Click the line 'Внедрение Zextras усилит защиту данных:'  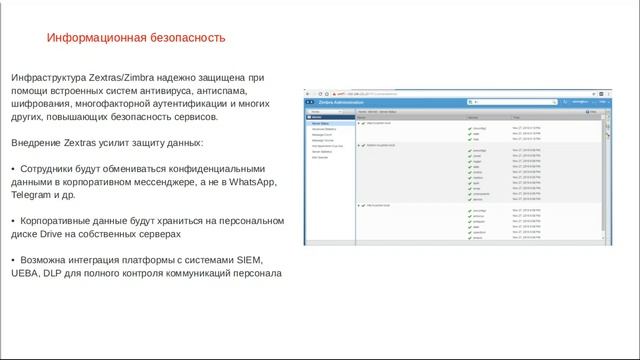pos(107,143)
